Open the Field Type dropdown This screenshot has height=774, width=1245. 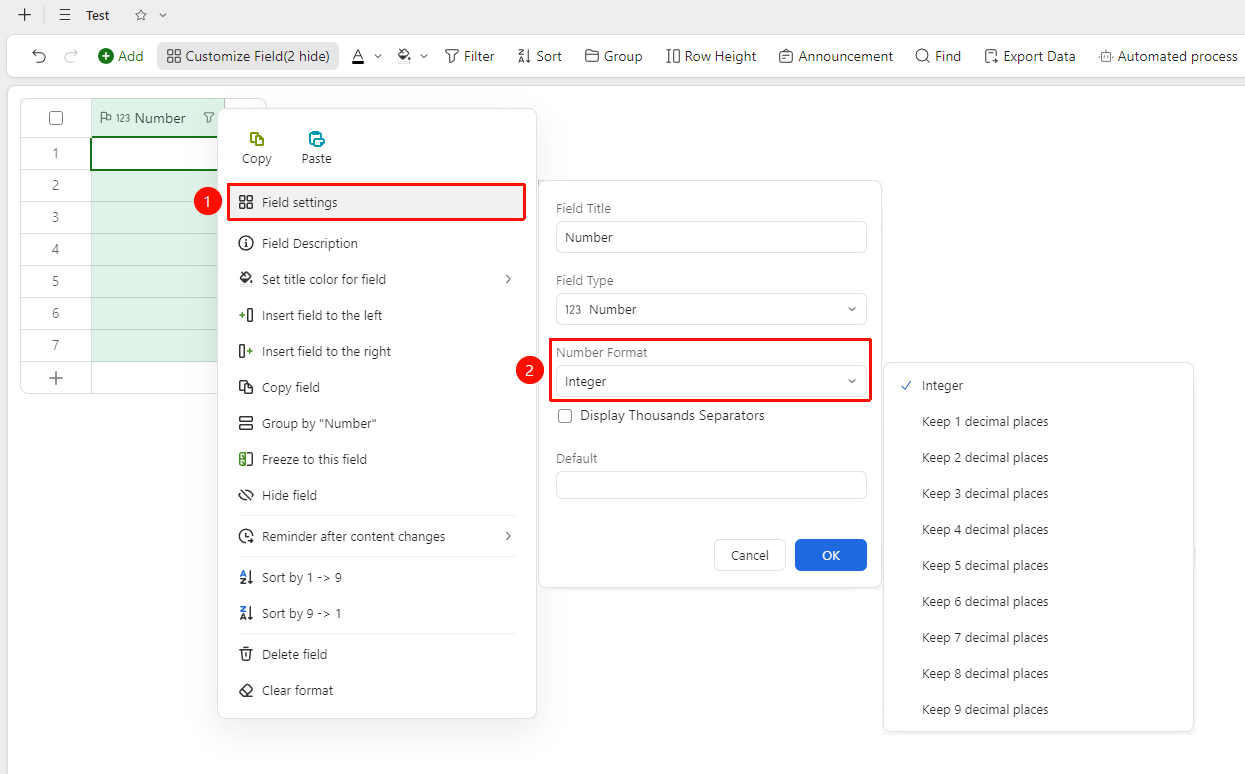[711, 309]
